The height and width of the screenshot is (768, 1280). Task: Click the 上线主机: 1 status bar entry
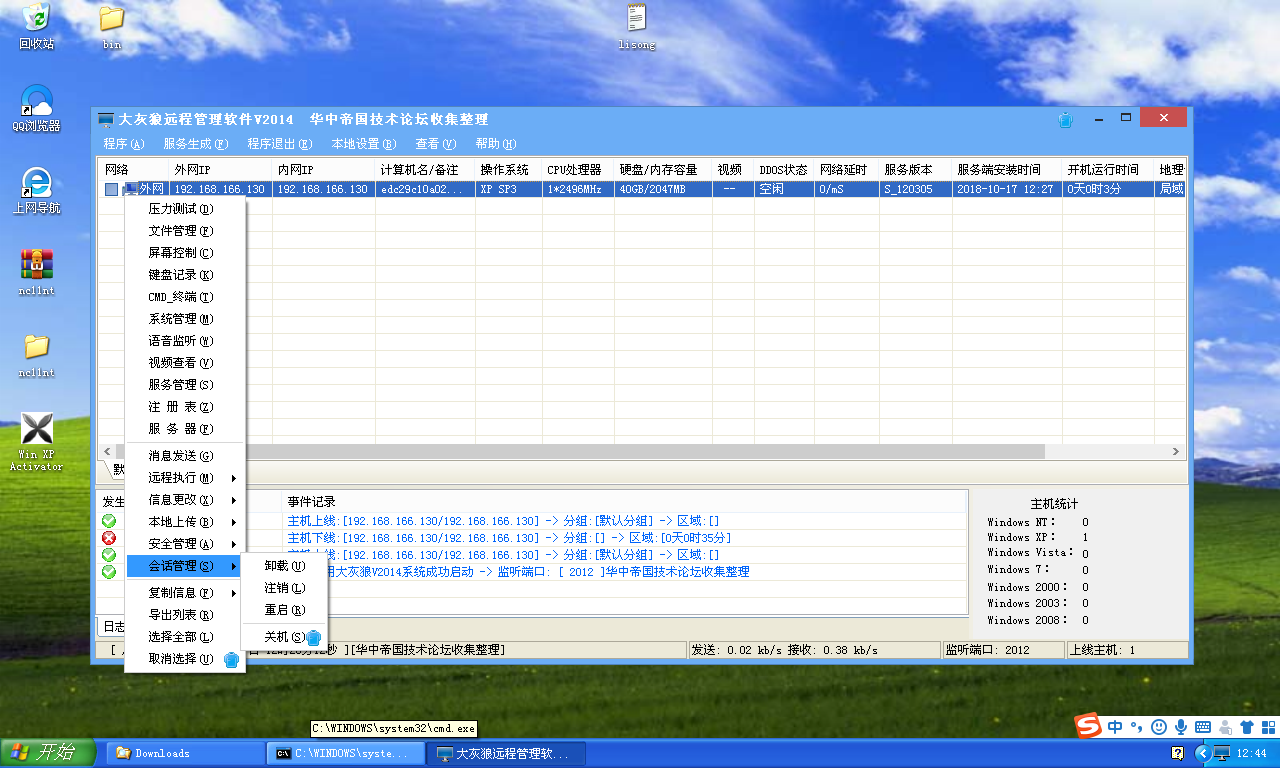(x=1127, y=650)
